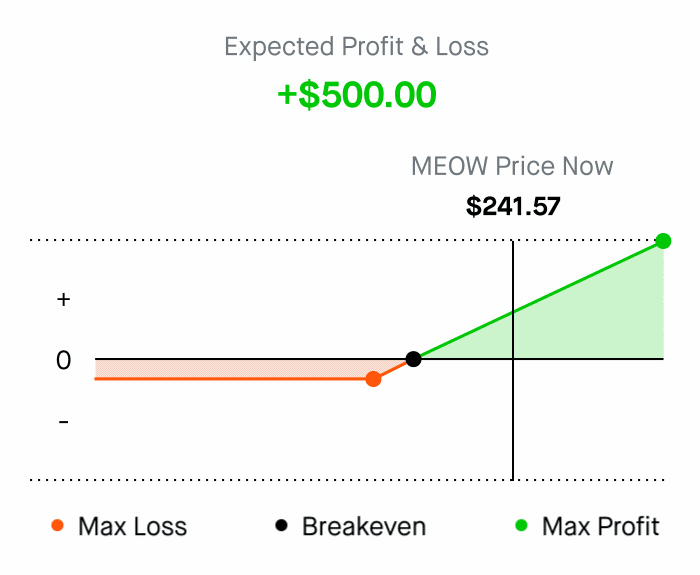Click the MEOW Price Now label

pos(512,166)
